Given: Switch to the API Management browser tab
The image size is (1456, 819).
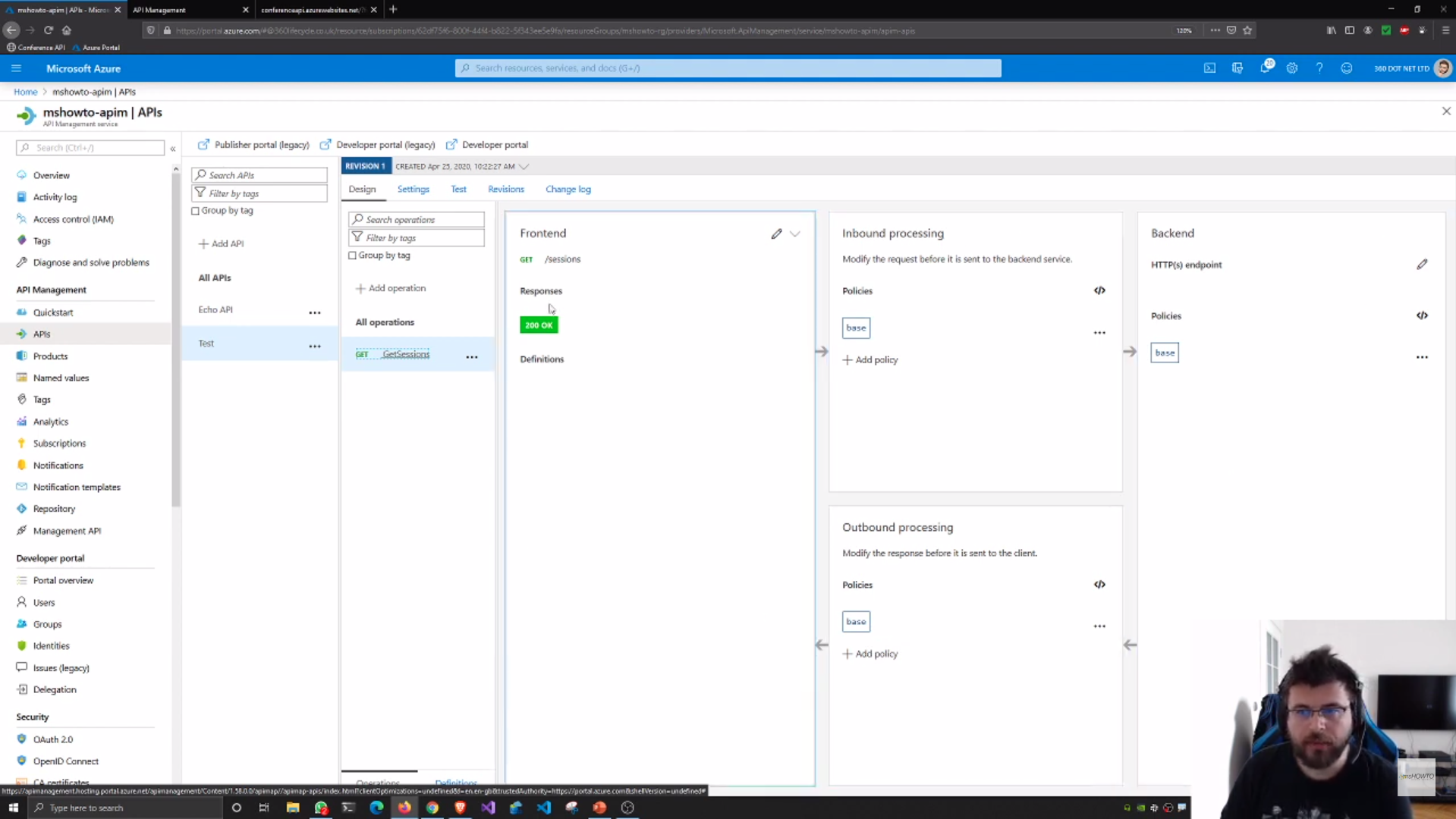Looking at the screenshot, I should pyautogui.click(x=190, y=10).
